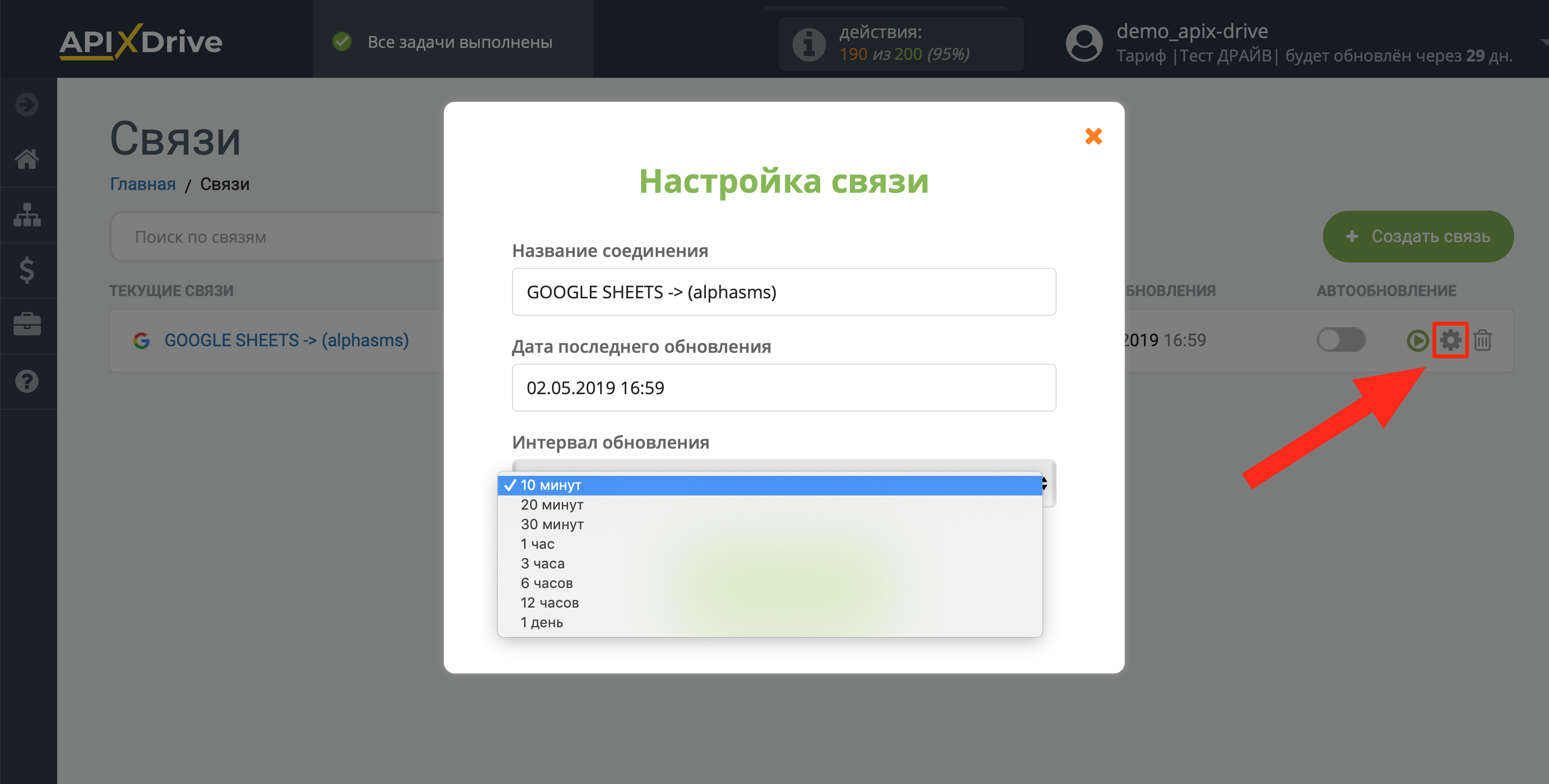
Task: Run the connection with the play icon
Action: (1417, 340)
